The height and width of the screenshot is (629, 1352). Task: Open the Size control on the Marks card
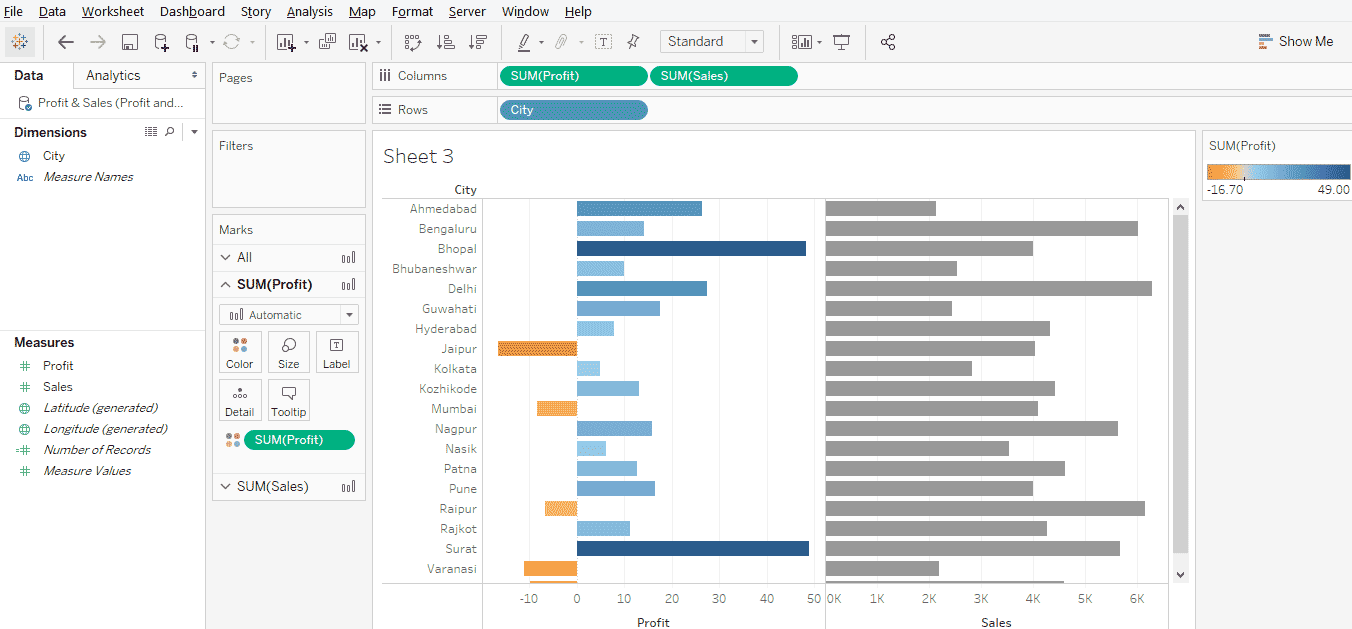coord(288,351)
